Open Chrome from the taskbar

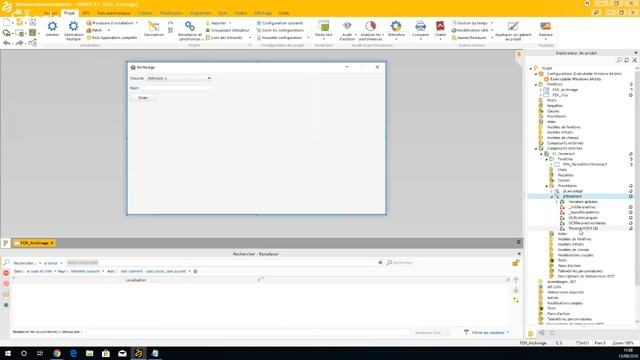[57, 353]
